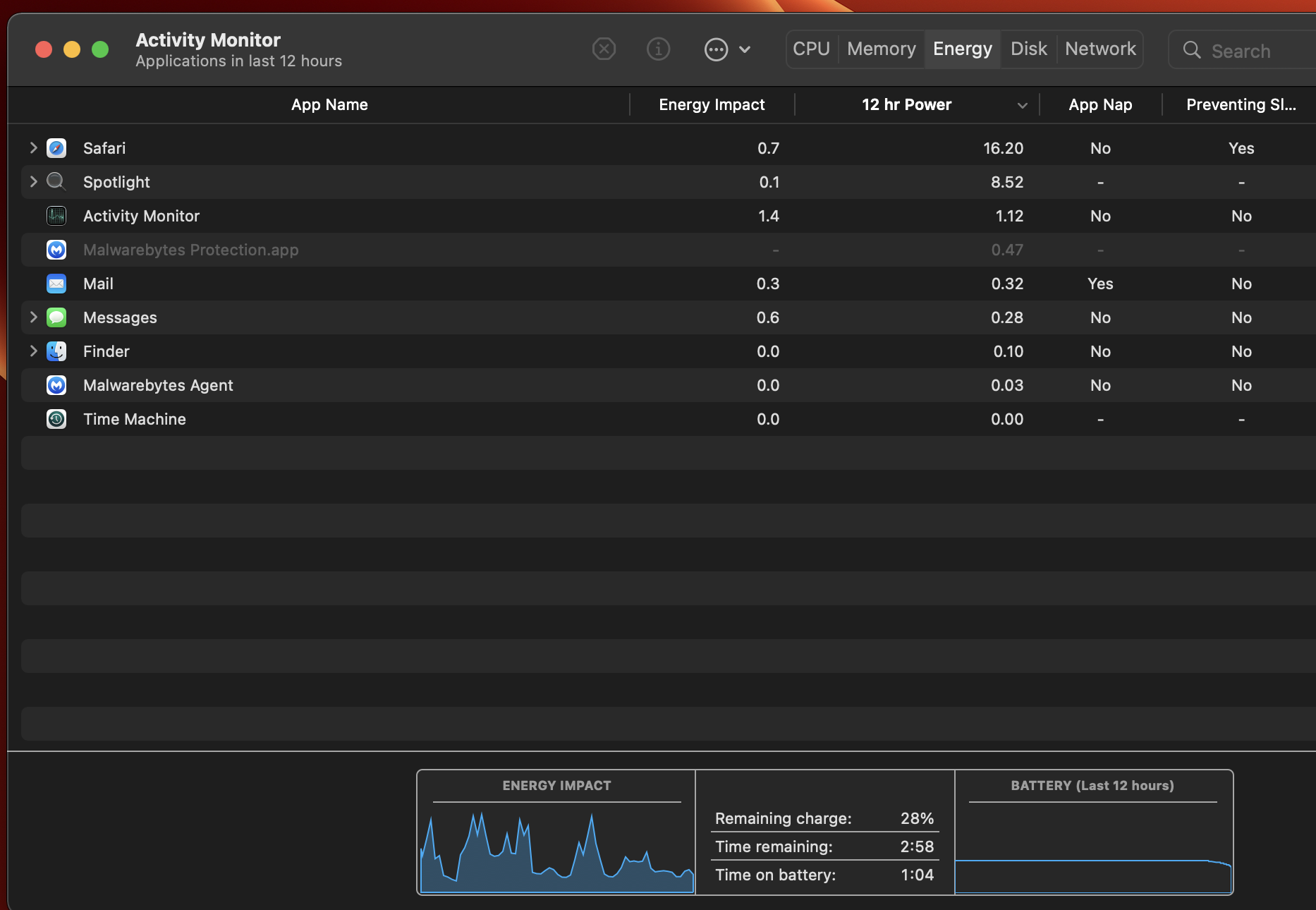The width and height of the screenshot is (1316, 910).
Task: Switch to the Memory tab
Action: [882, 49]
